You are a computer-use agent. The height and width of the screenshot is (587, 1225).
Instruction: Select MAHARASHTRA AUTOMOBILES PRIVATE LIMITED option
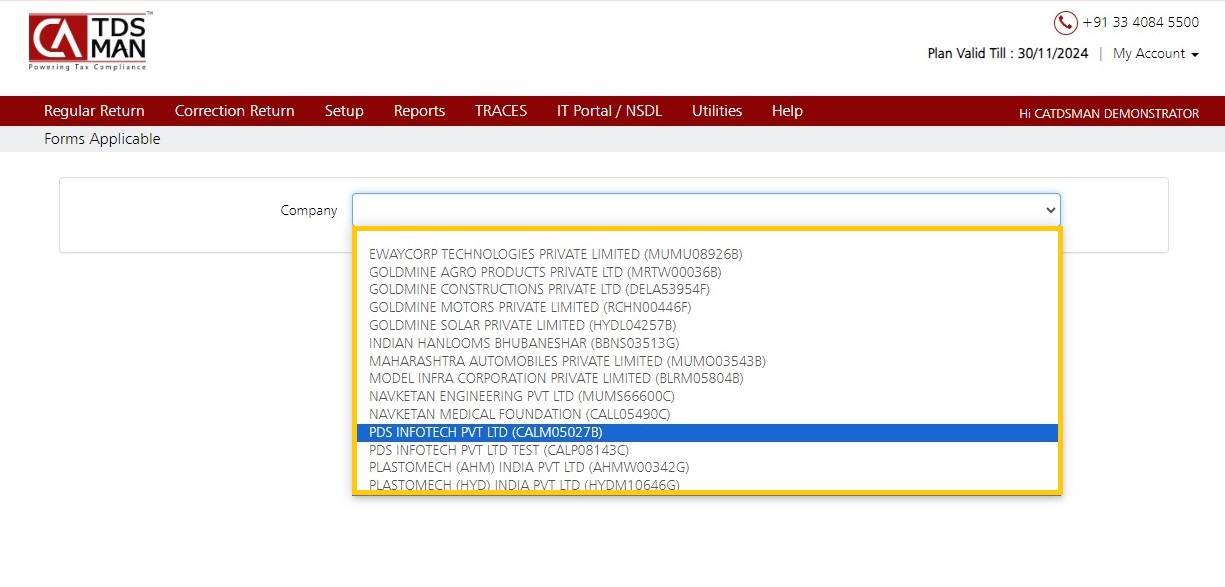point(707,361)
